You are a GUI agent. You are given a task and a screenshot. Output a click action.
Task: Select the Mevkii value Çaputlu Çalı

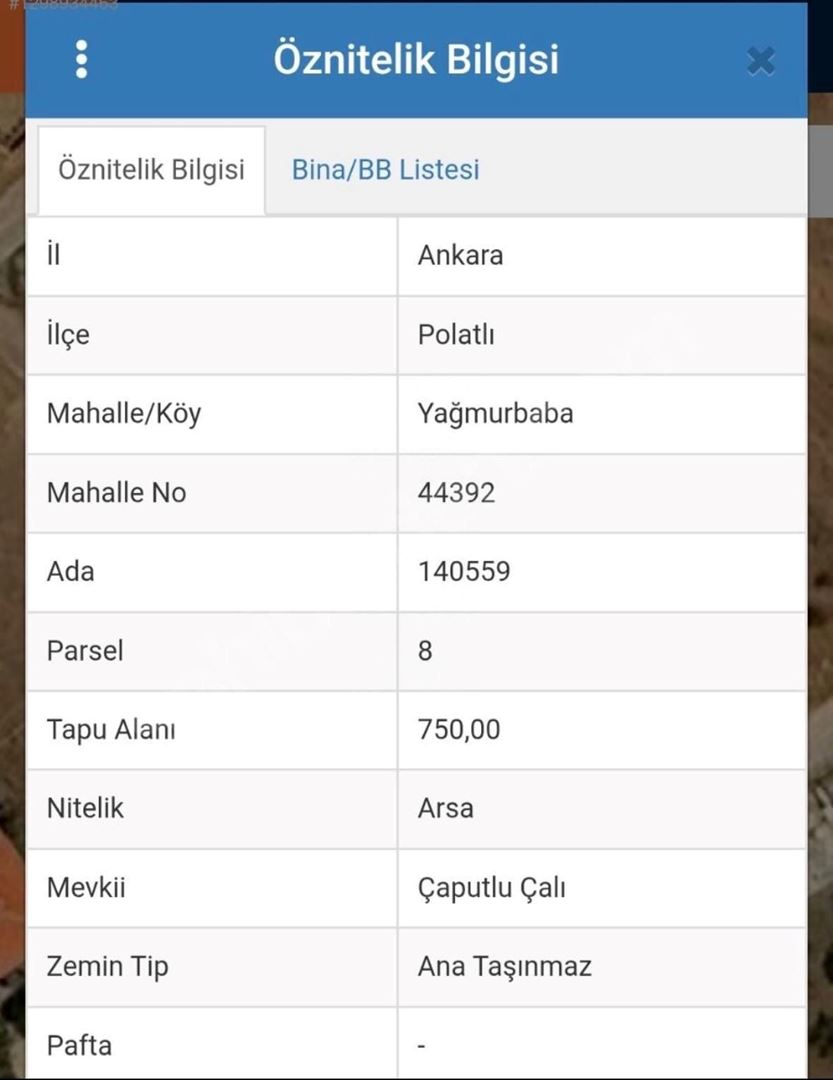[491, 888]
